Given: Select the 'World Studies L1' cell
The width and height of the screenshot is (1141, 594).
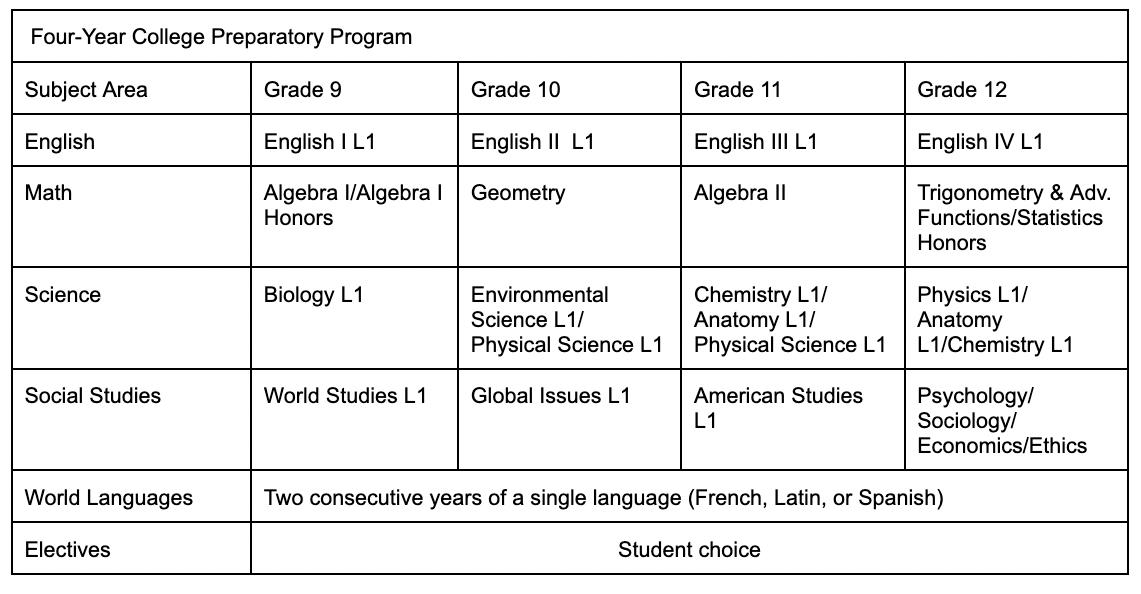Looking at the screenshot, I should 345,396.
